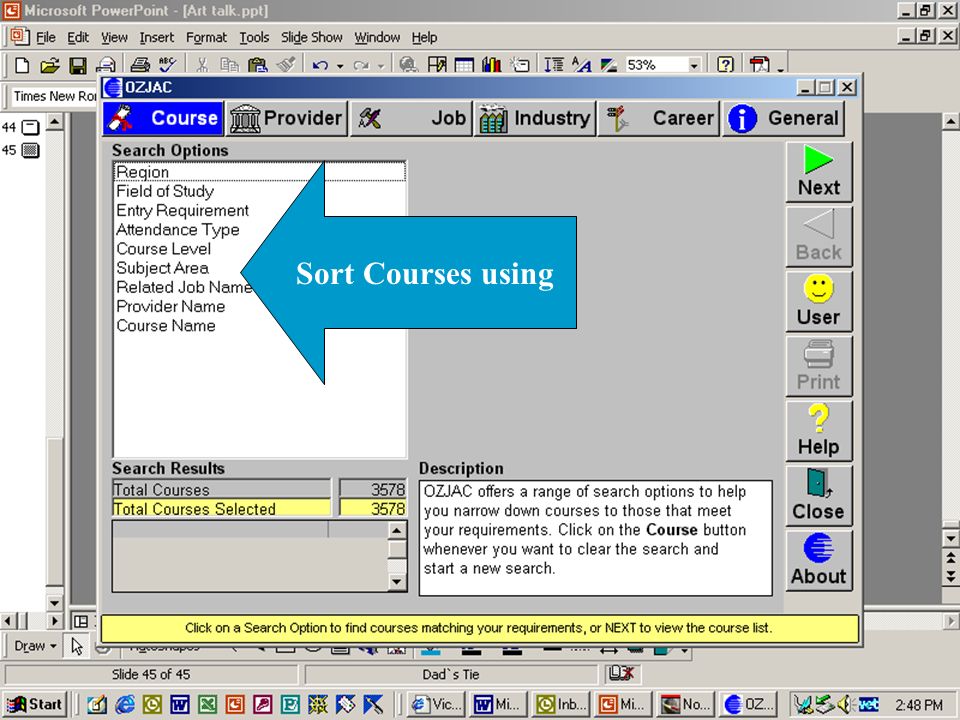Click the smiley User button
The width and height of the screenshot is (960, 720).
click(x=819, y=301)
